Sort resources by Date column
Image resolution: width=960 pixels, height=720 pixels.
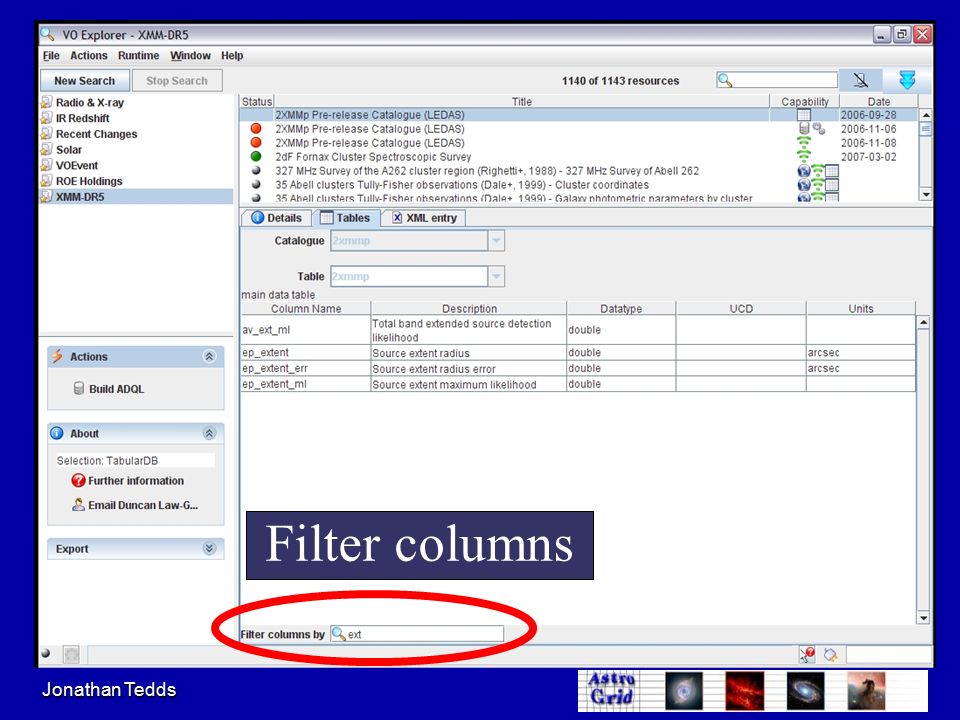[x=879, y=102]
